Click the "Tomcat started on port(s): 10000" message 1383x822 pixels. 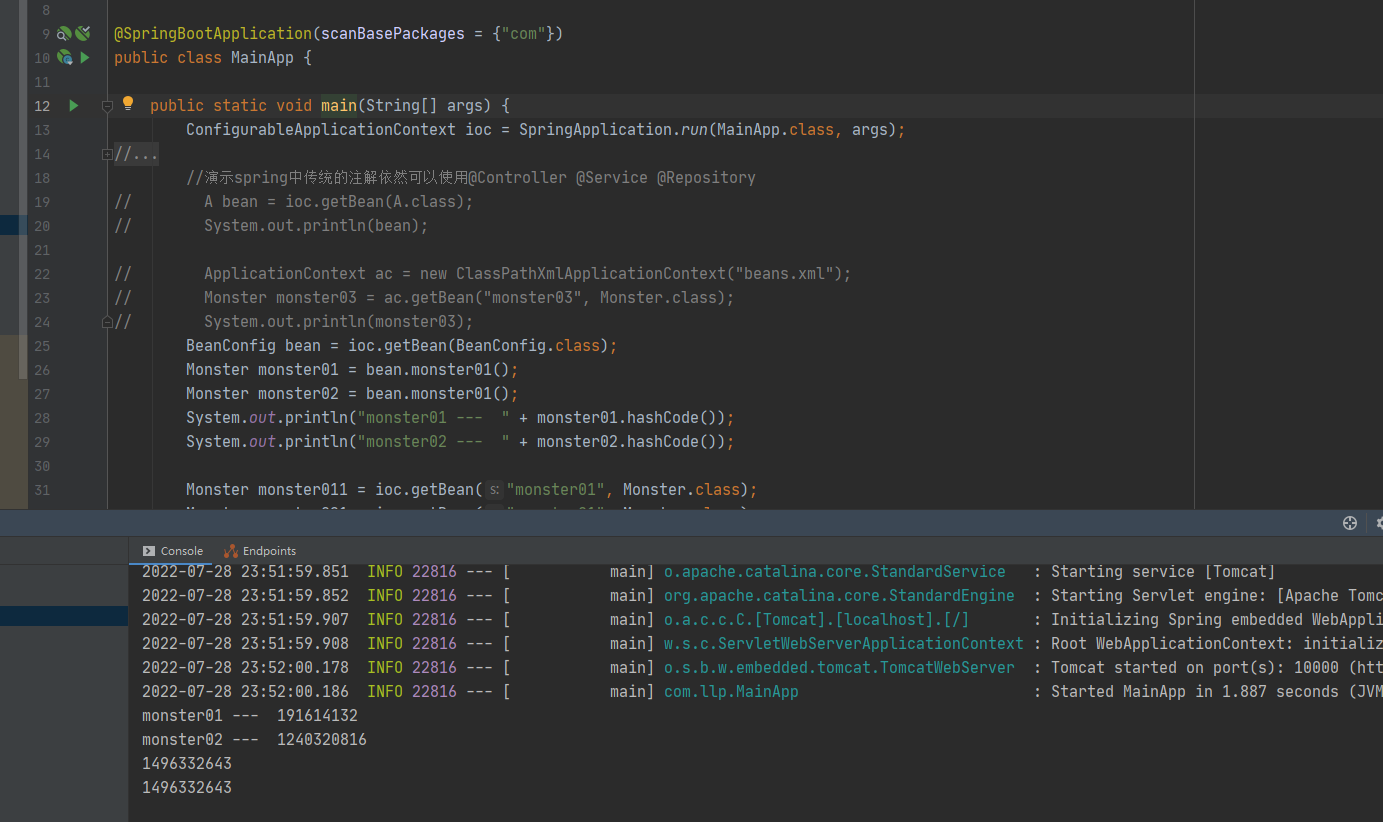pyautogui.click(x=1217, y=668)
